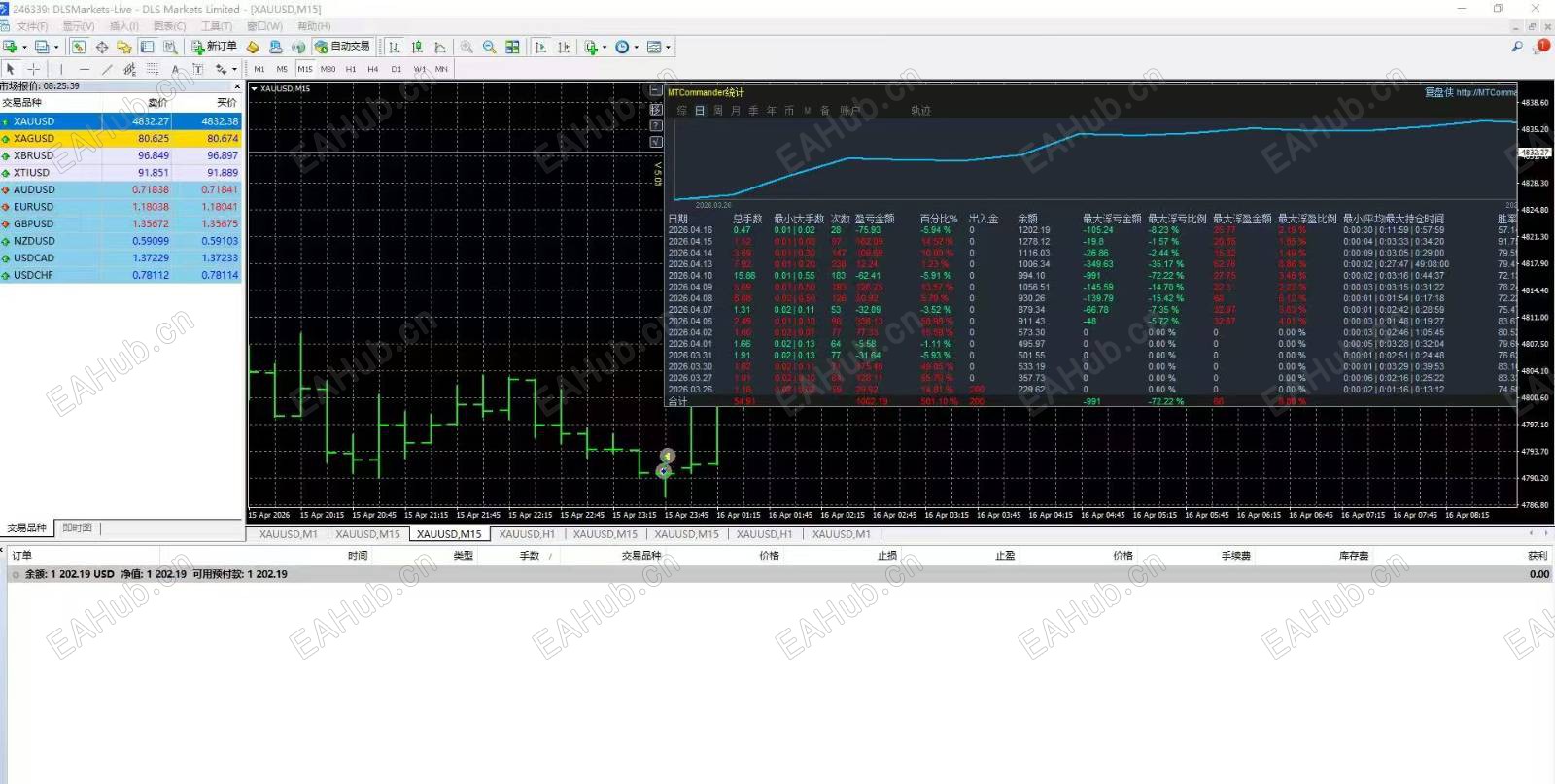Switch chart to bar chart style
The image size is (1555, 784).
tap(394, 47)
